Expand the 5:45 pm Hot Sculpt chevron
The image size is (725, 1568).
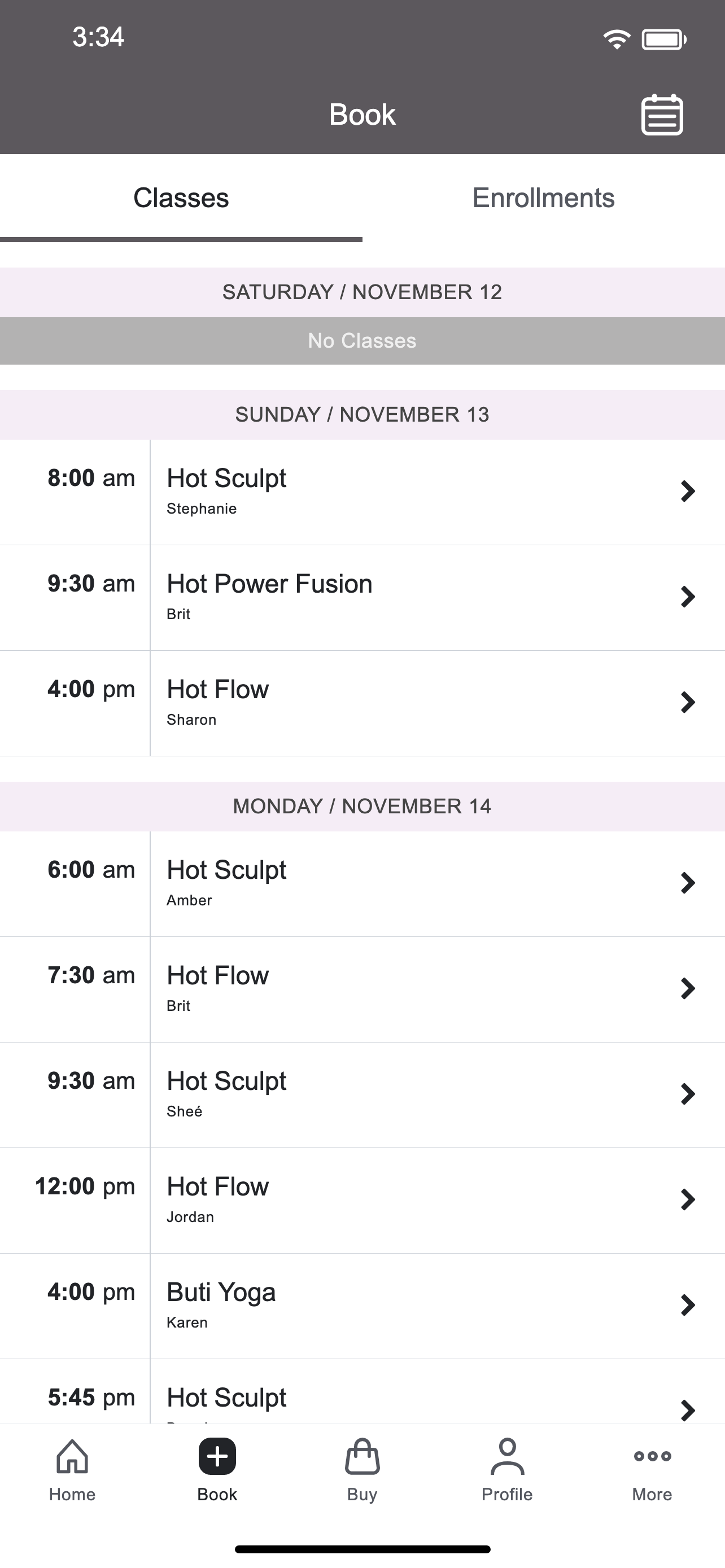(688, 1411)
